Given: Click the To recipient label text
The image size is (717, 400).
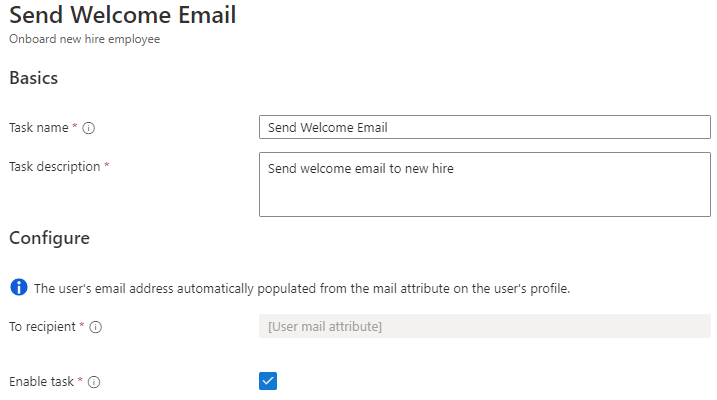Looking at the screenshot, I should (x=42, y=326).
